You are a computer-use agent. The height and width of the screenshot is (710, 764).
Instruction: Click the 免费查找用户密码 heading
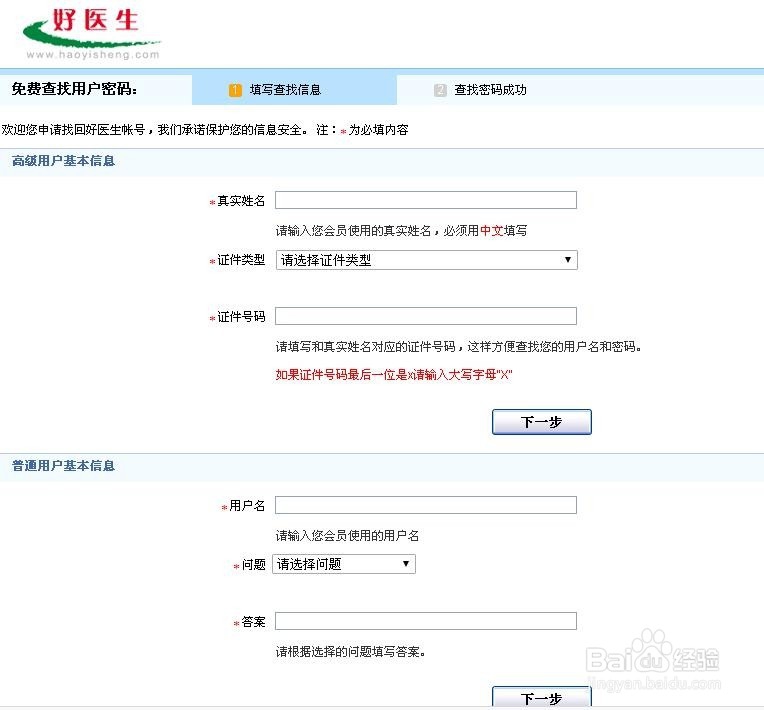tap(74, 89)
